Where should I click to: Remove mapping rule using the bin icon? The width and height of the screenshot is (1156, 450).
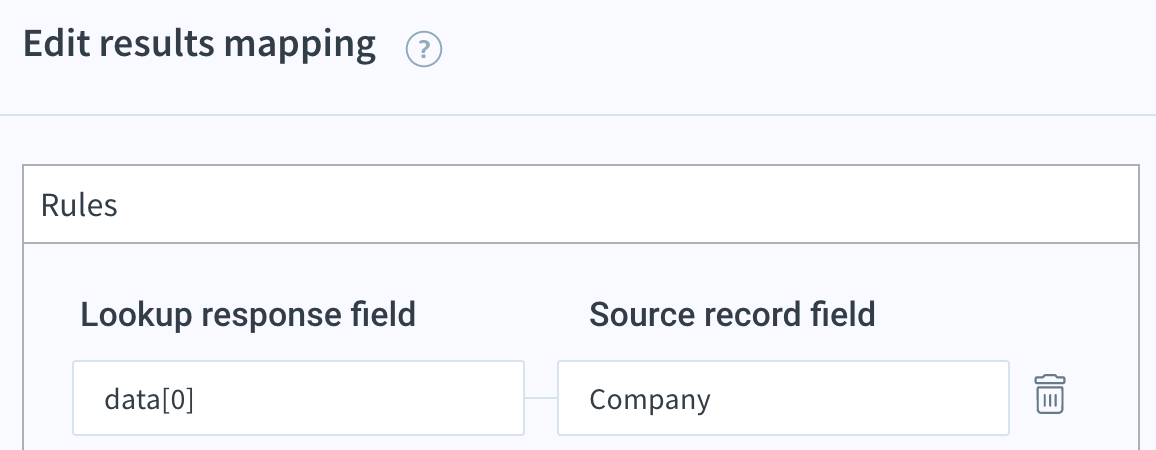[1049, 394]
